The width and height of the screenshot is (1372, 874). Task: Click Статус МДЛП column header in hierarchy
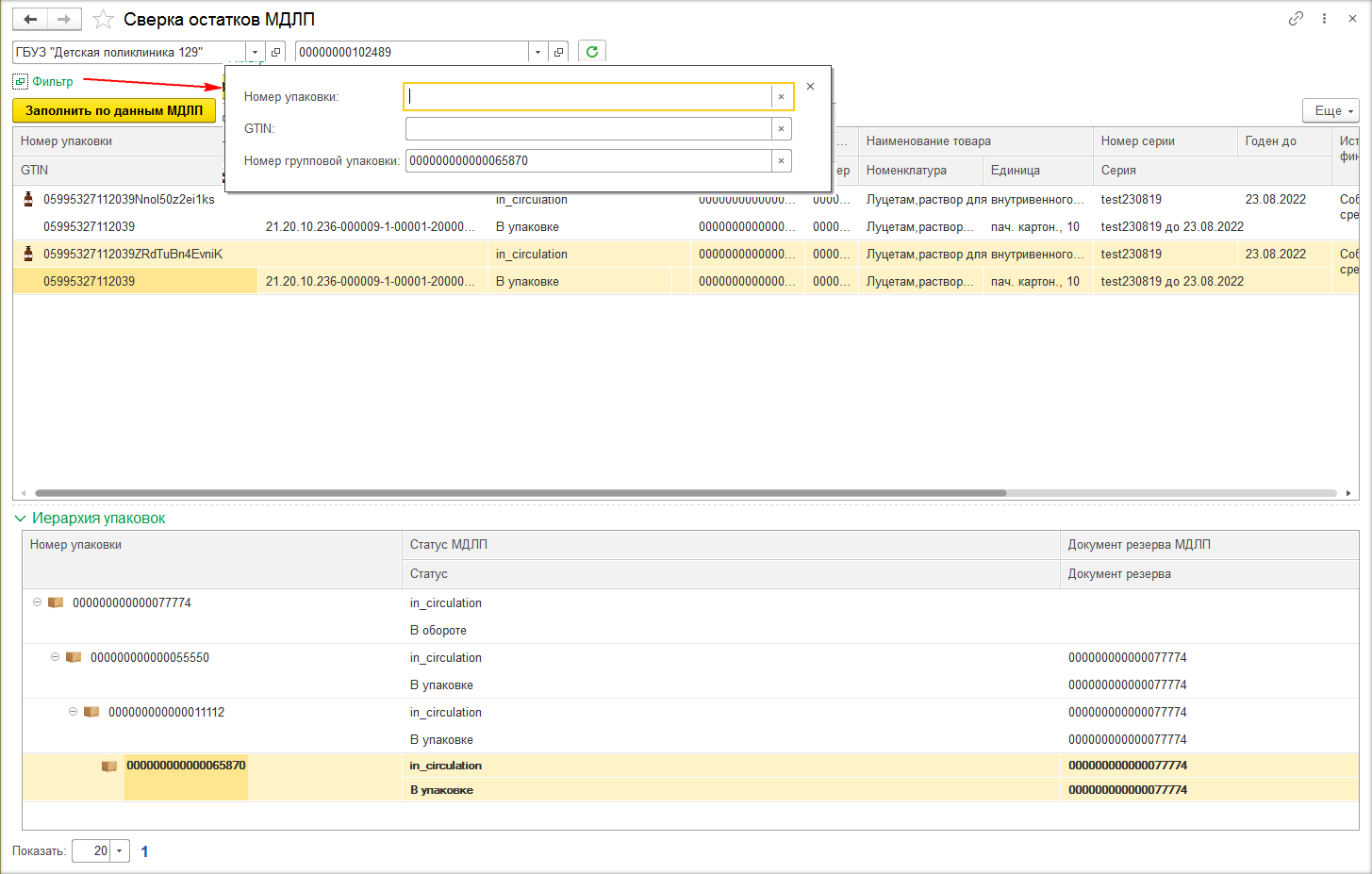(731, 545)
